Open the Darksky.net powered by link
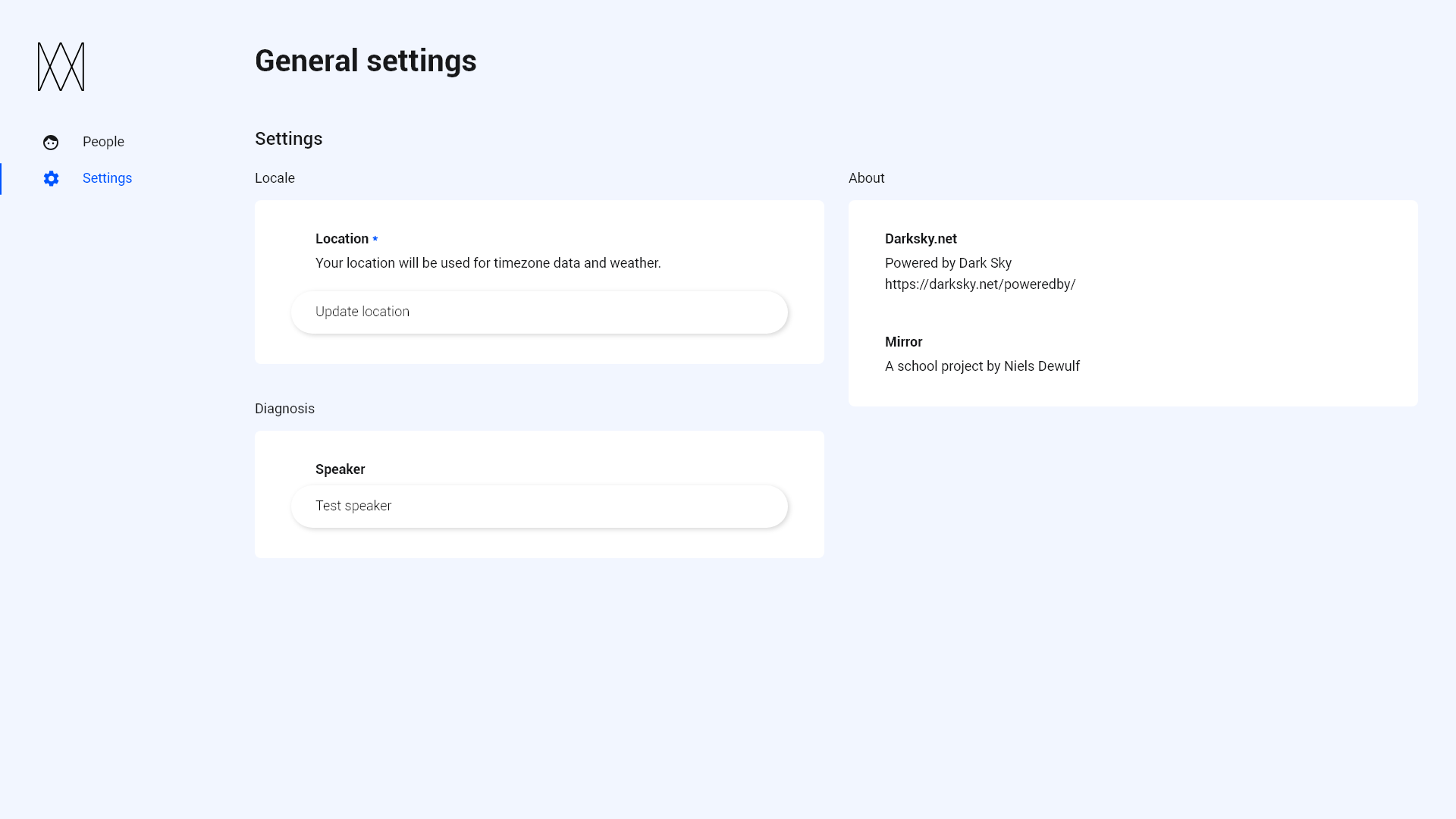The image size is (1456, 819). 979,284
